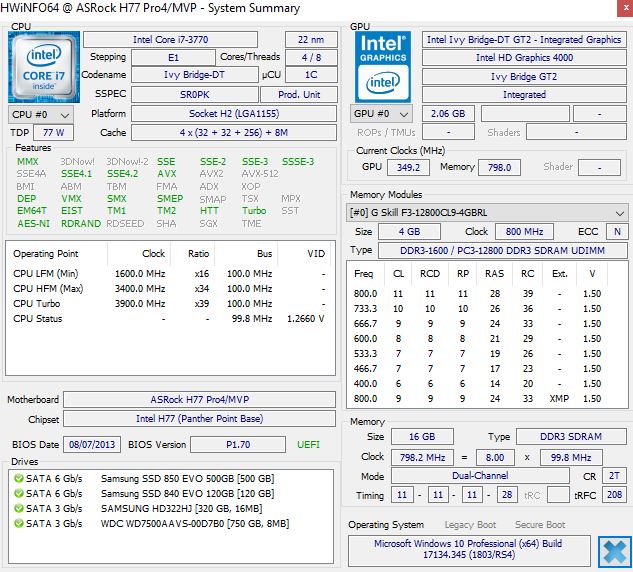Click the DDR3 SDRAM memory type field
633x572 pixels.
point(571,437)
